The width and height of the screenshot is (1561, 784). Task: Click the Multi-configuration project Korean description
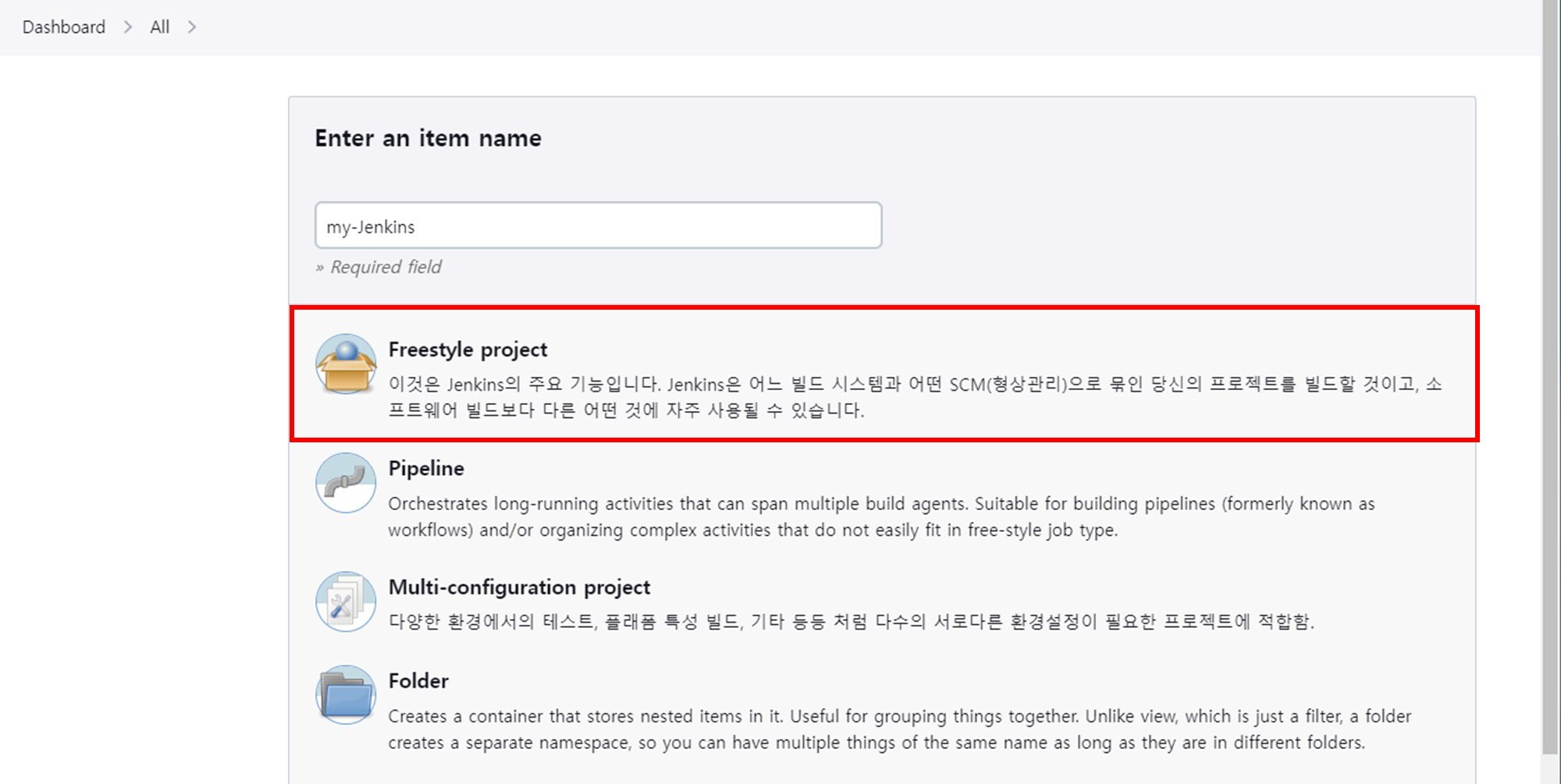point(852,622)
